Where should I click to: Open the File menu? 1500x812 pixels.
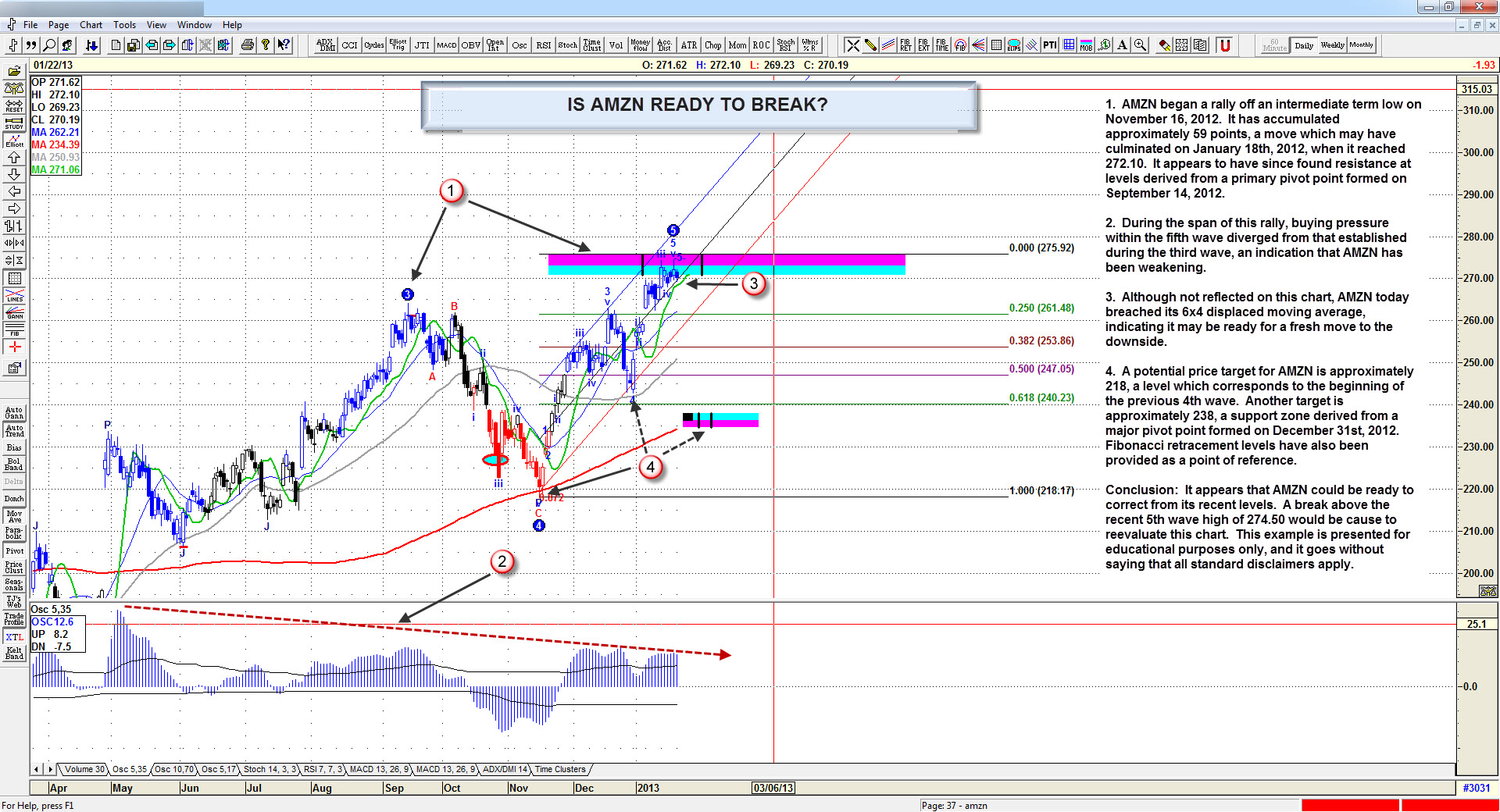30,25
